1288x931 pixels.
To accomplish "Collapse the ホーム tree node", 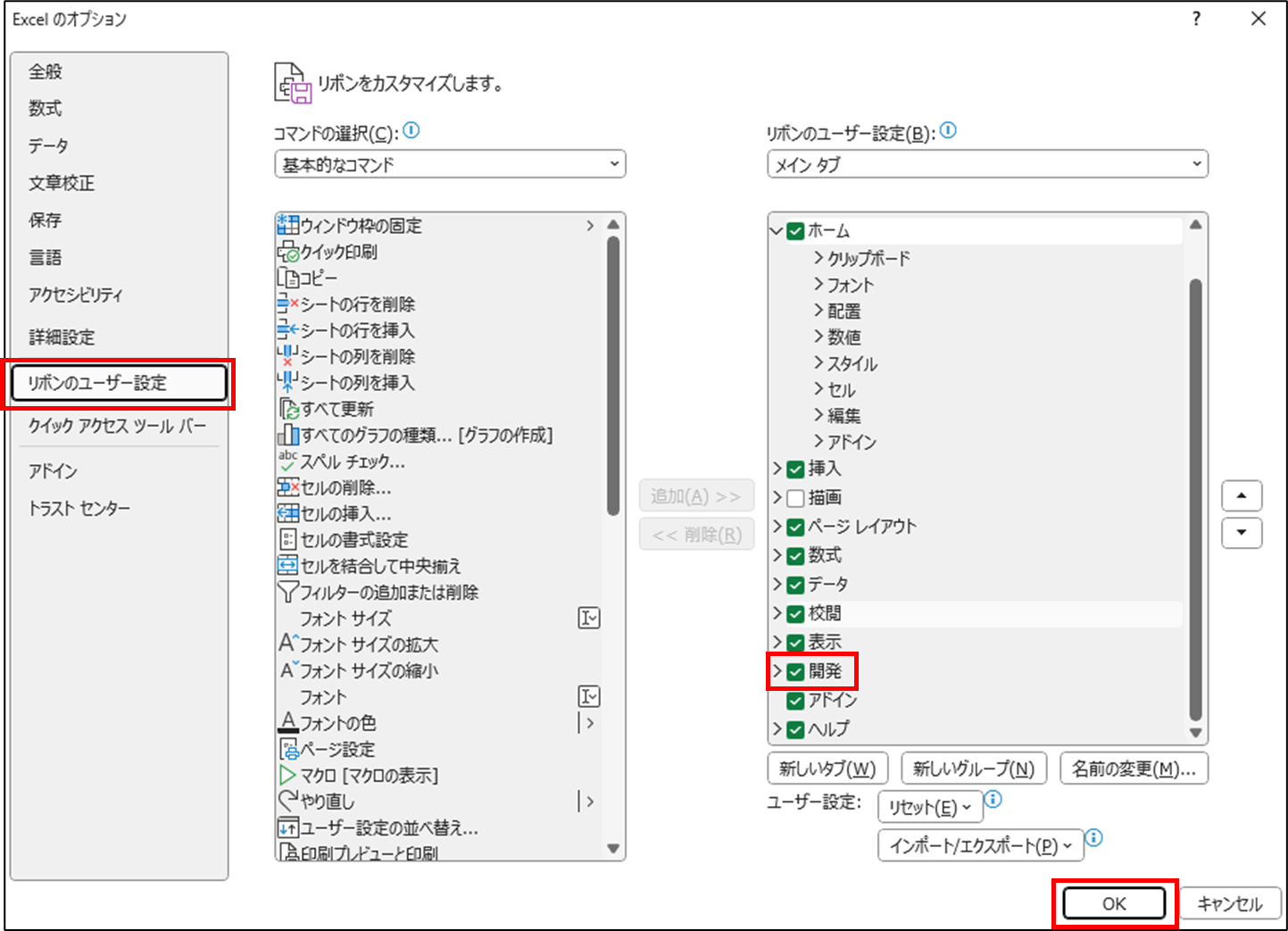I will pyautogui.click(x=777, y=231).
